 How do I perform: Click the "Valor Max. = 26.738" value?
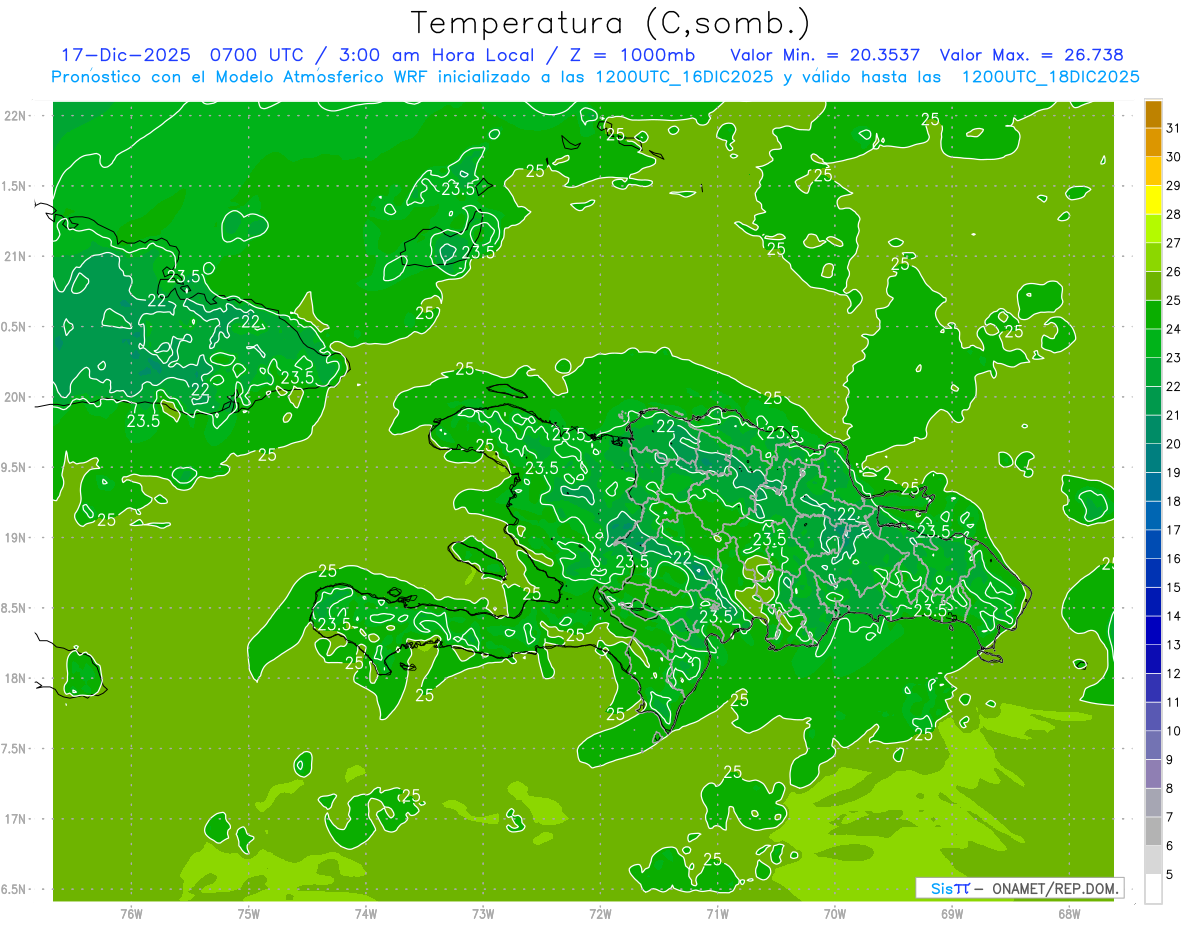(x=1031, y=55)
